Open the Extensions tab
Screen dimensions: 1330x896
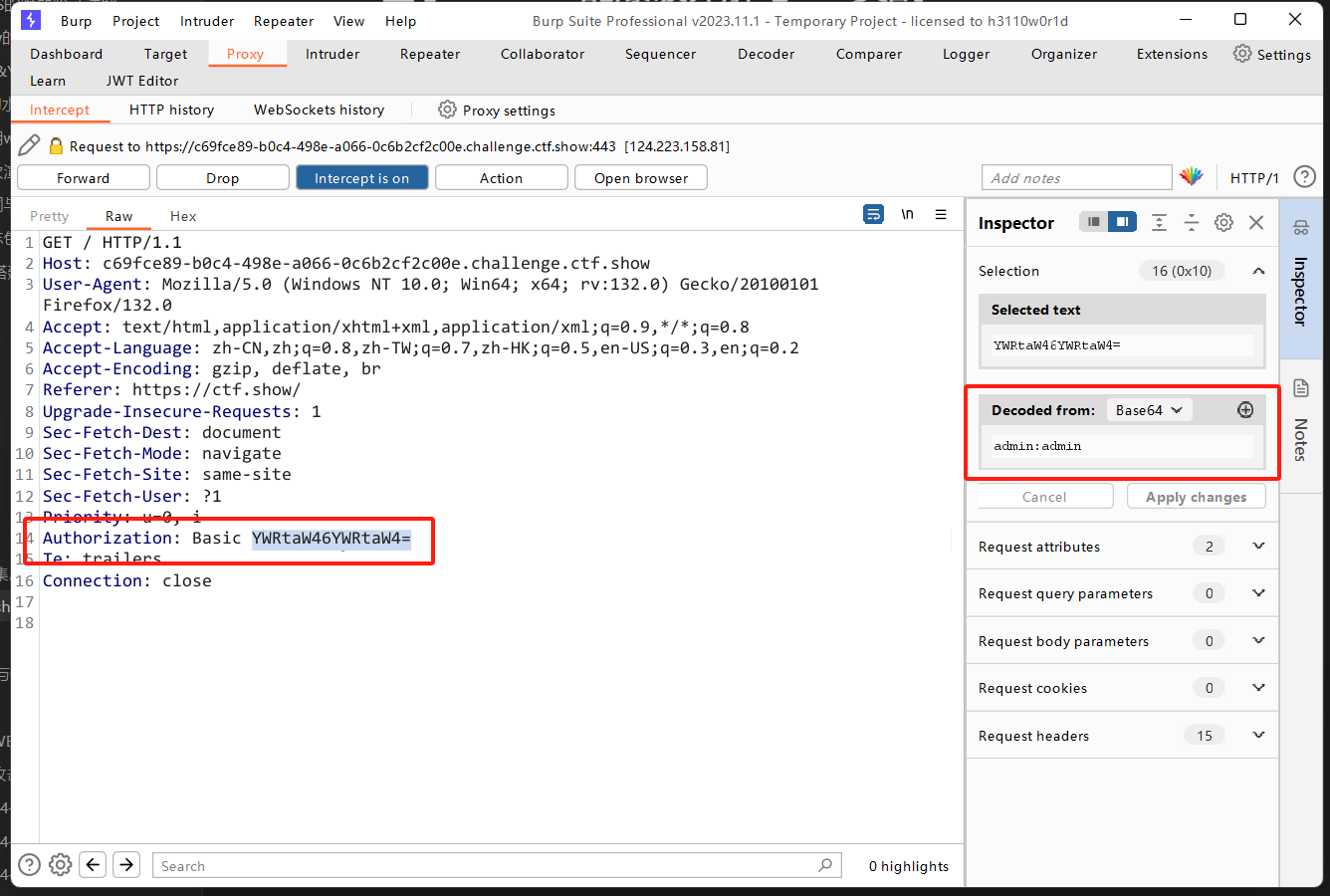[1172, 54]
